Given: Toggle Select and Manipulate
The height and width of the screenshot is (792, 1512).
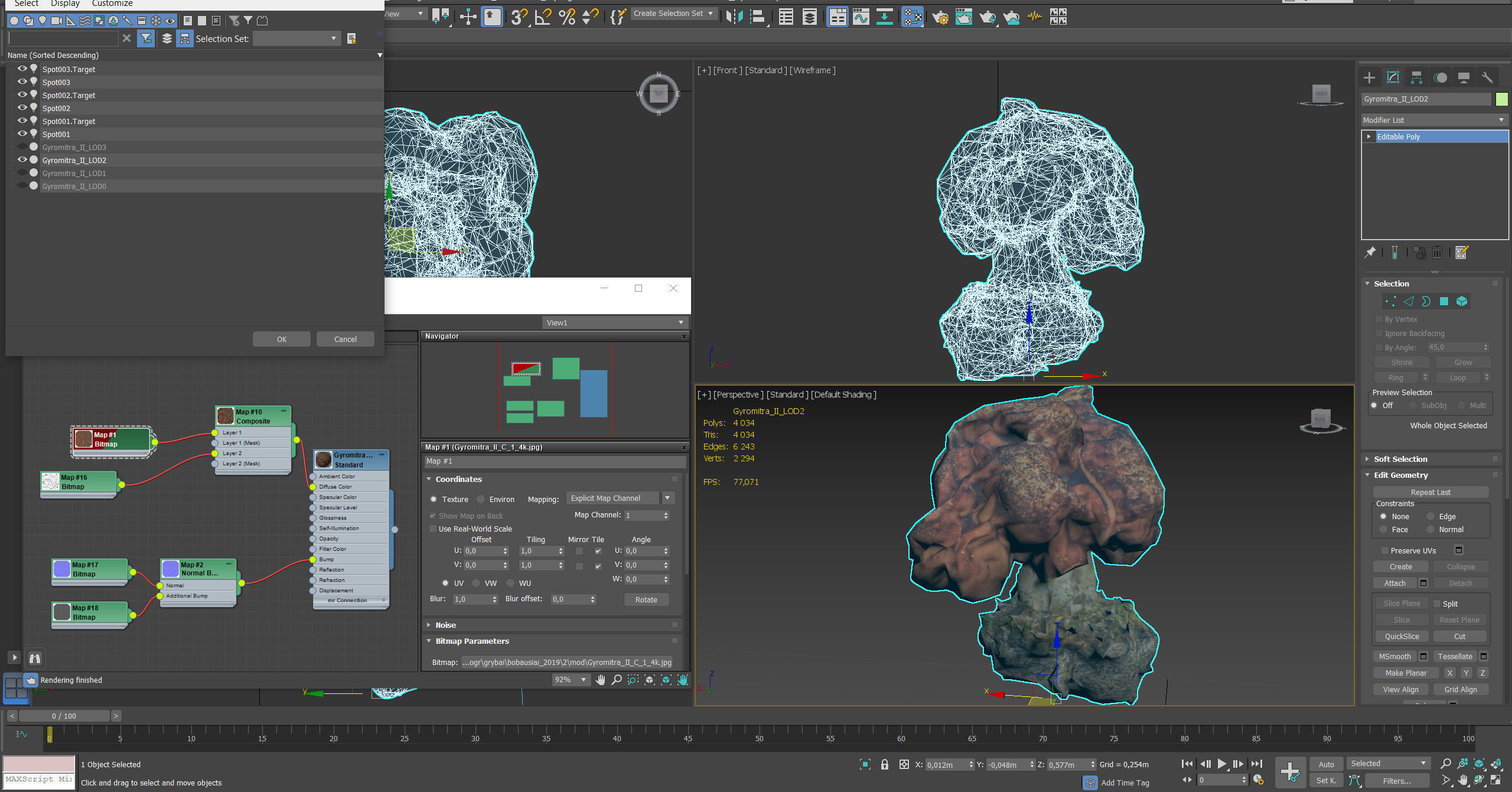Looking at the screenshot, I should tap(468, 17).
